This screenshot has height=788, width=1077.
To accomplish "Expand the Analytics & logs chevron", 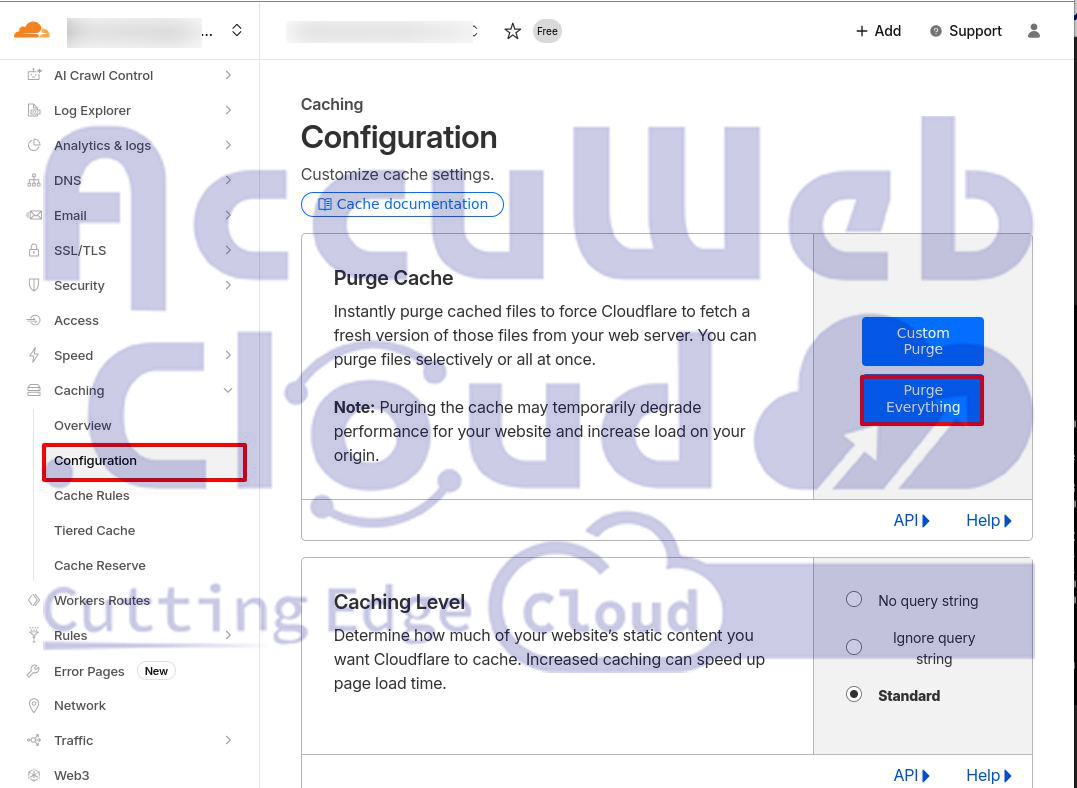I will pos(228,146).
